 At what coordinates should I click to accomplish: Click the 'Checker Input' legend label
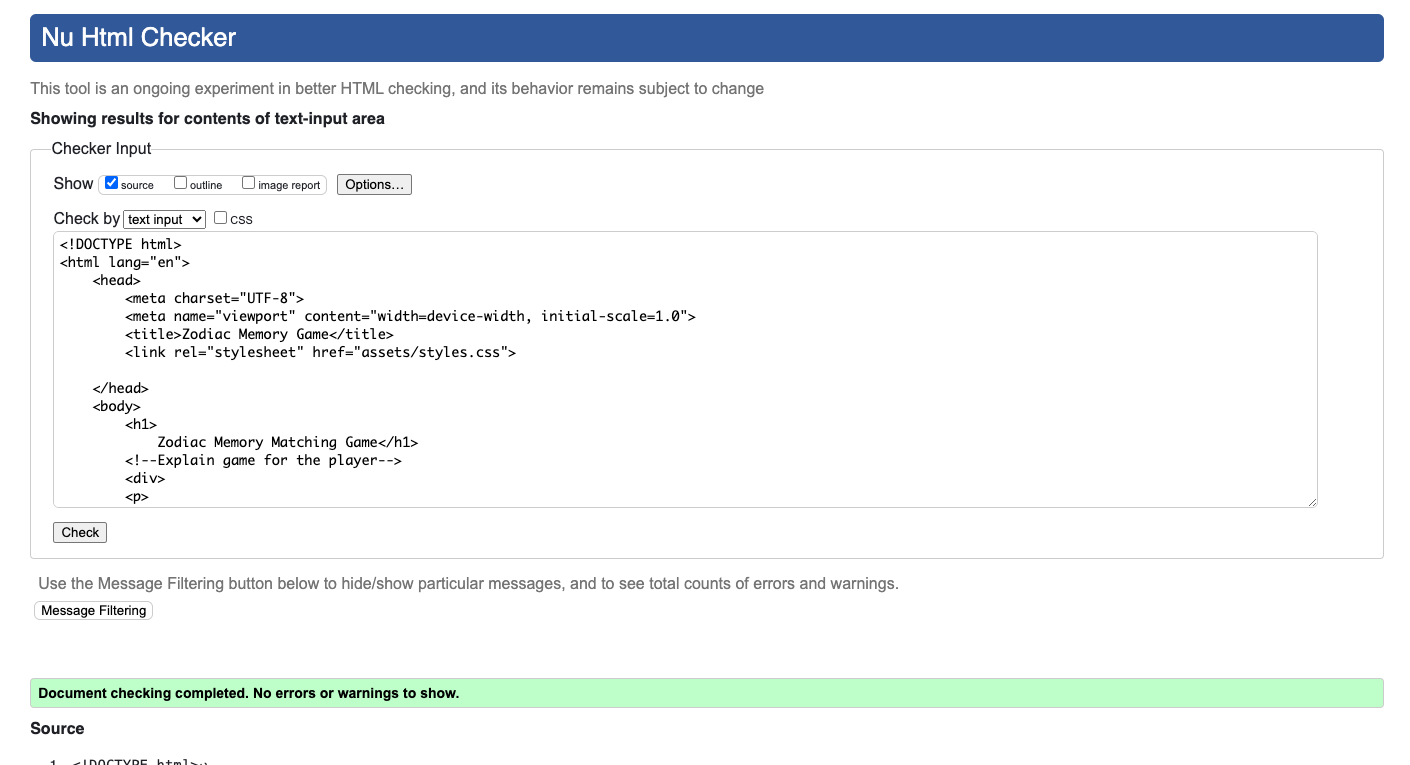click(101, 149)
